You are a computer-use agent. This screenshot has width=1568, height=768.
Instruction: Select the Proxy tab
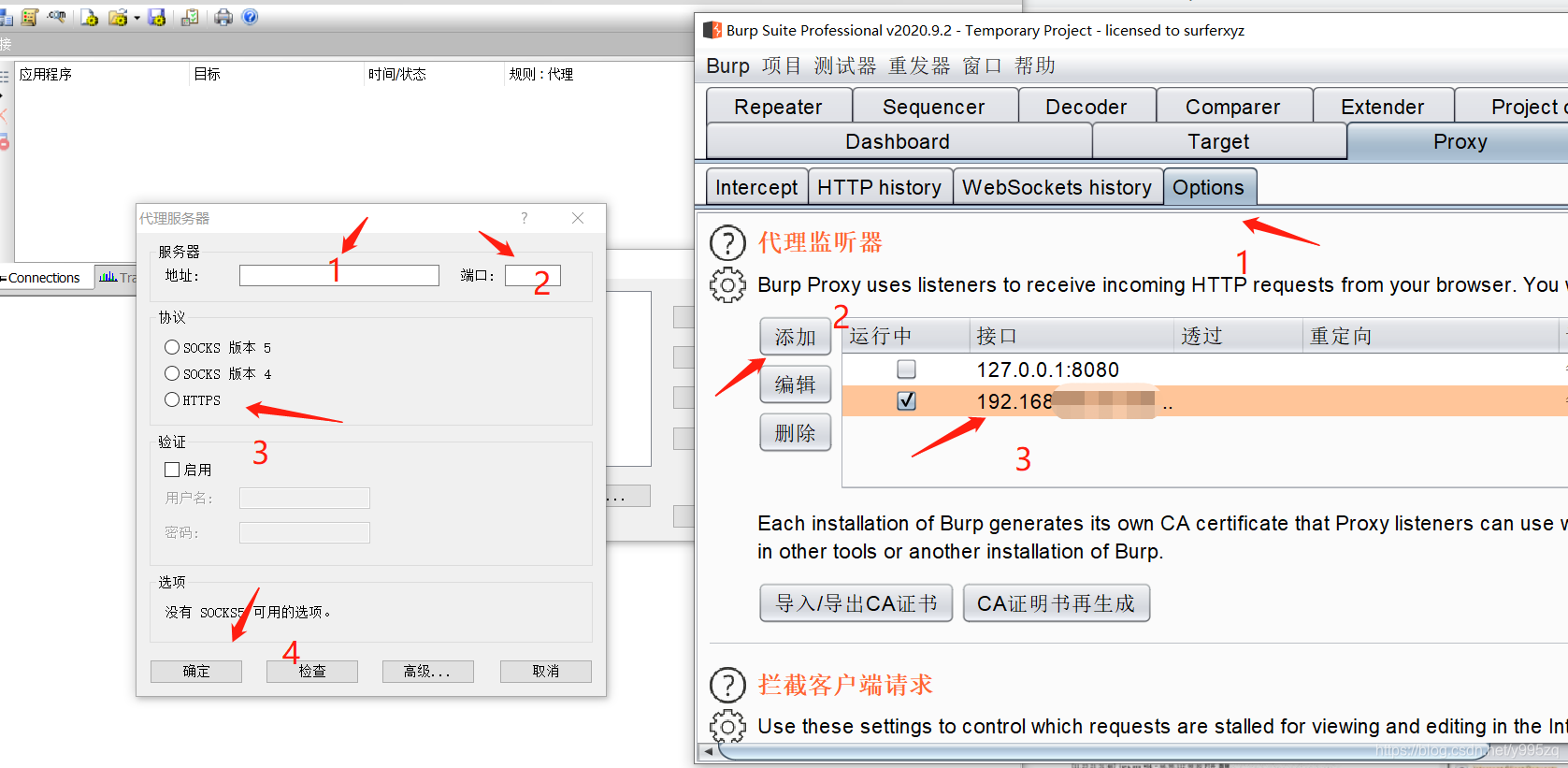1460,141
